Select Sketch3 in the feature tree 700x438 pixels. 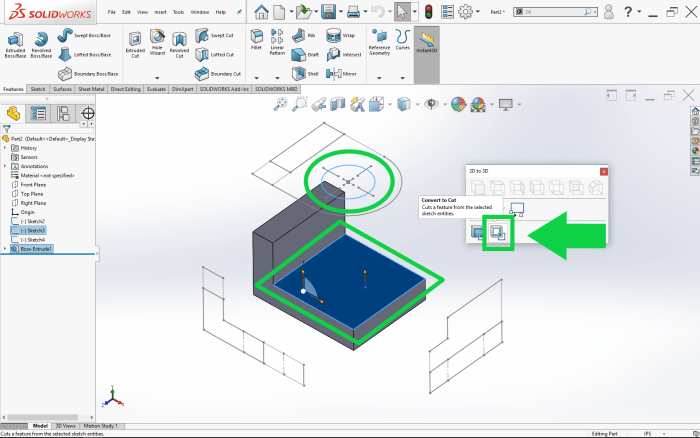coord(28,230)
